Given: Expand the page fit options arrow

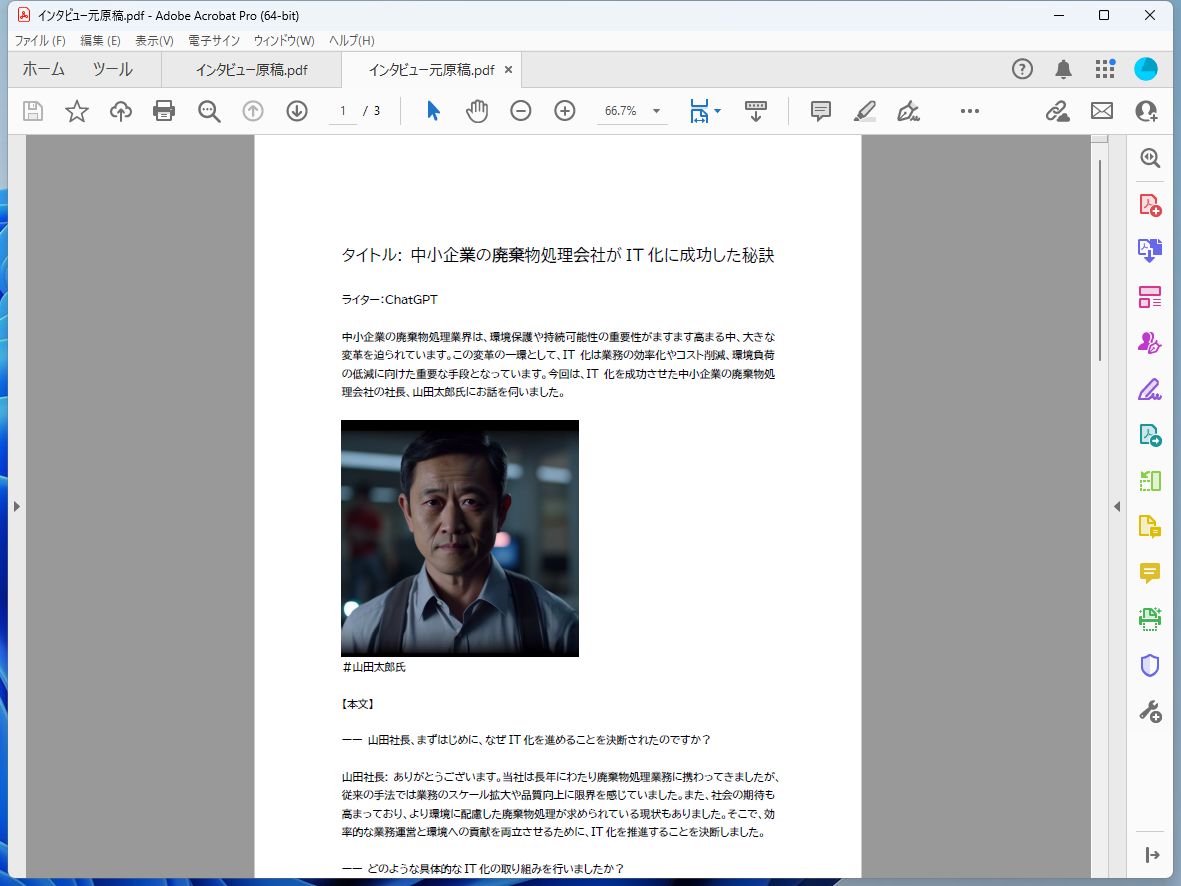Looking at the screenshot, I should click(x=717, y=111).
